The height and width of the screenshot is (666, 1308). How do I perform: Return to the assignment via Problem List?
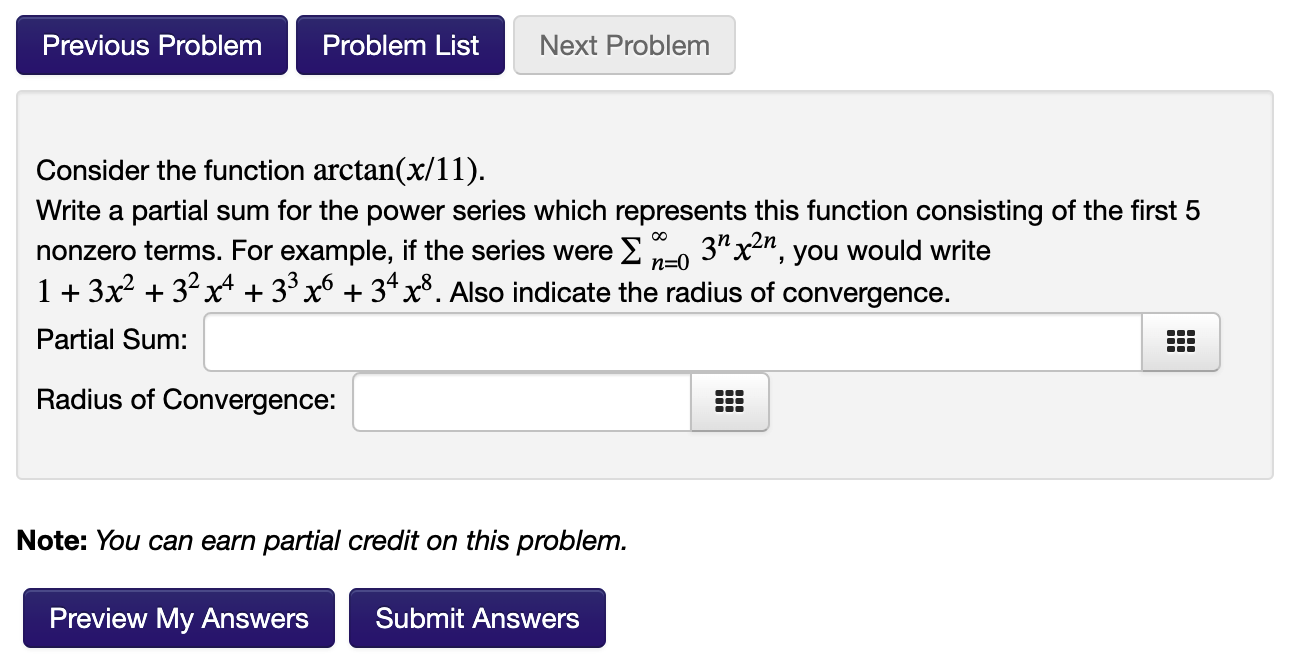point(400,44)
